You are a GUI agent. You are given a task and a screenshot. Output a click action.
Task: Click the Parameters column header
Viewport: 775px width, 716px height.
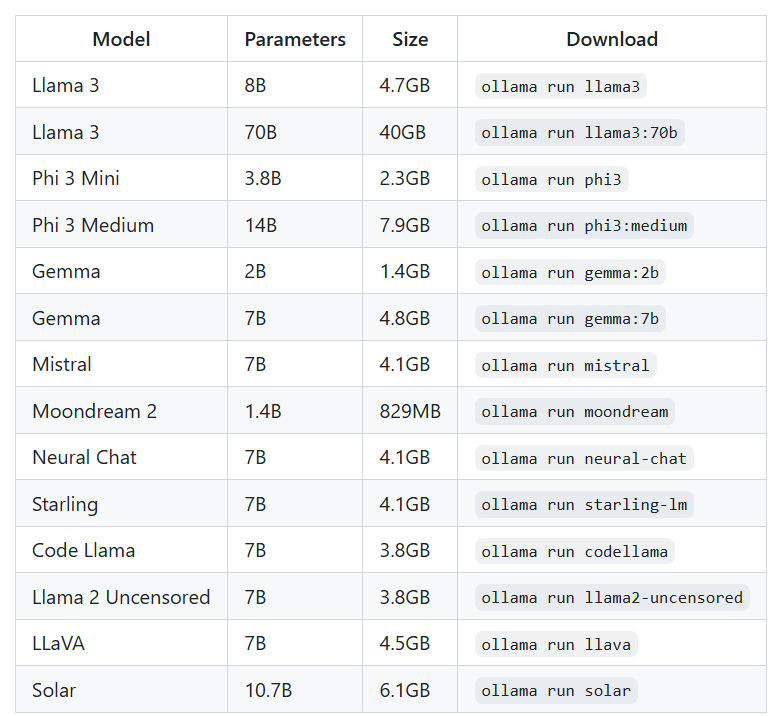(295, 39)
